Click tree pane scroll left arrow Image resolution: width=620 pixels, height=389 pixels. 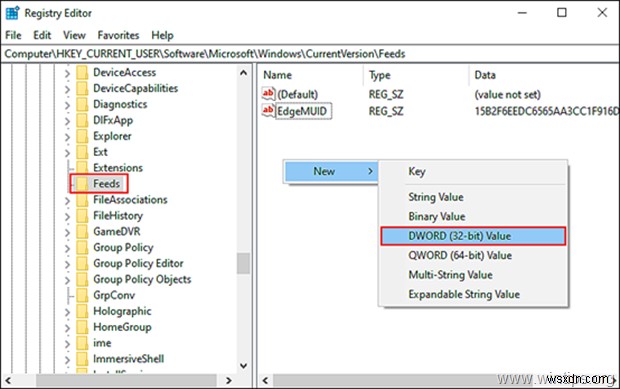click(x=8, y=380)
